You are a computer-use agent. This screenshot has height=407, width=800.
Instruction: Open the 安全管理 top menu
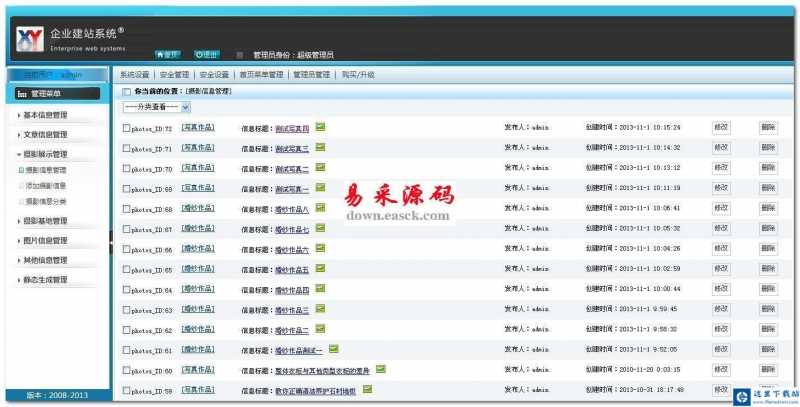pyautogui.click(x=174, y=75)
